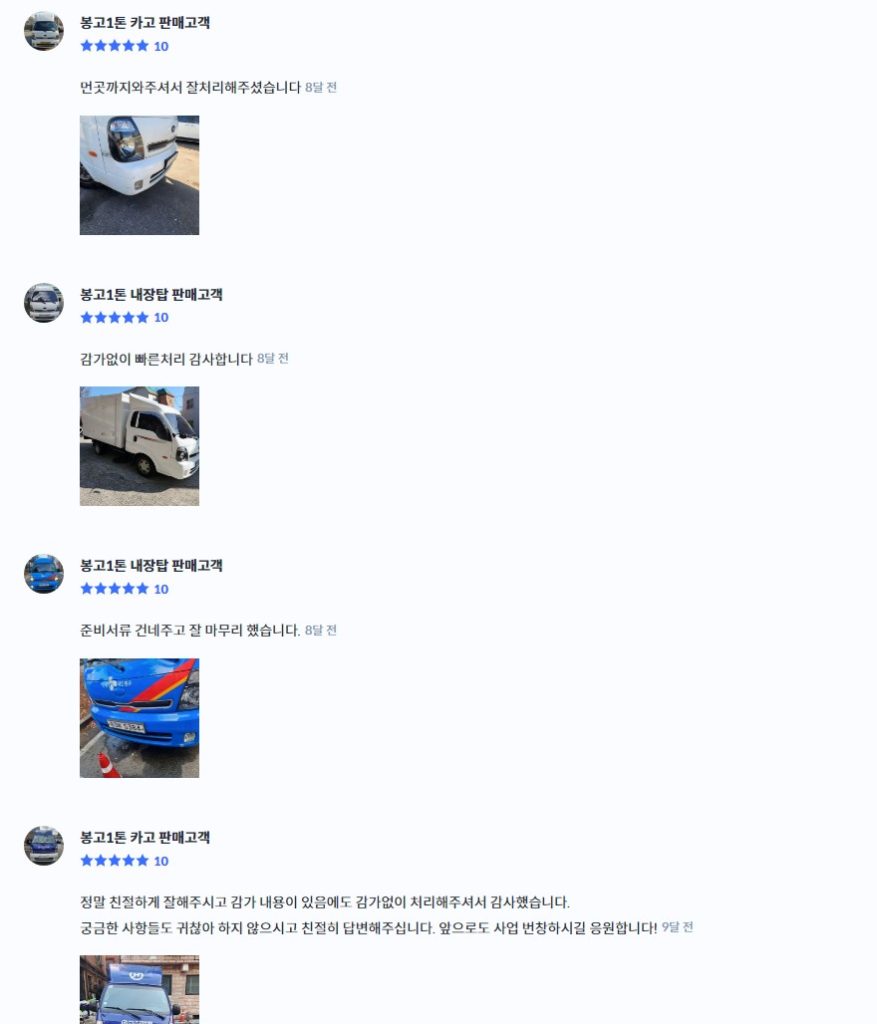The image size is (877, 1024).
Task: Click the star rating of the third review
Action: [124, 589]
